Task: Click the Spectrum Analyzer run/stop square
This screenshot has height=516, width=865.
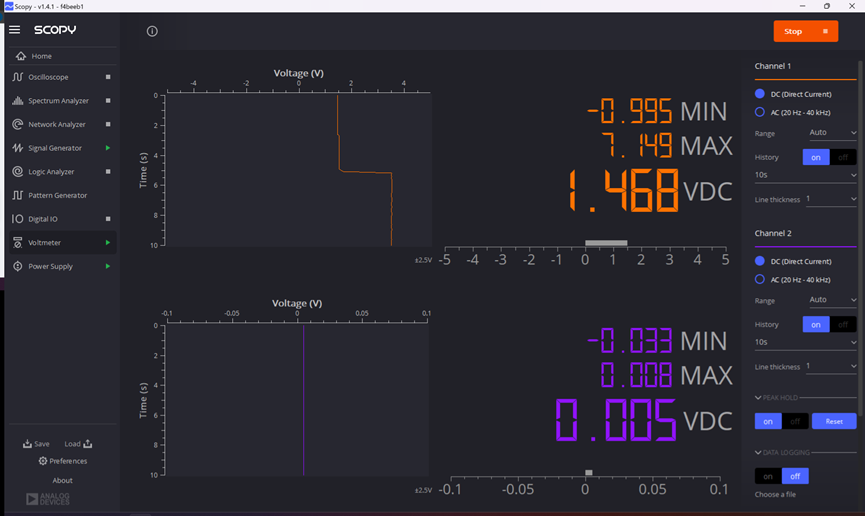Action: (x=108, y=100)
